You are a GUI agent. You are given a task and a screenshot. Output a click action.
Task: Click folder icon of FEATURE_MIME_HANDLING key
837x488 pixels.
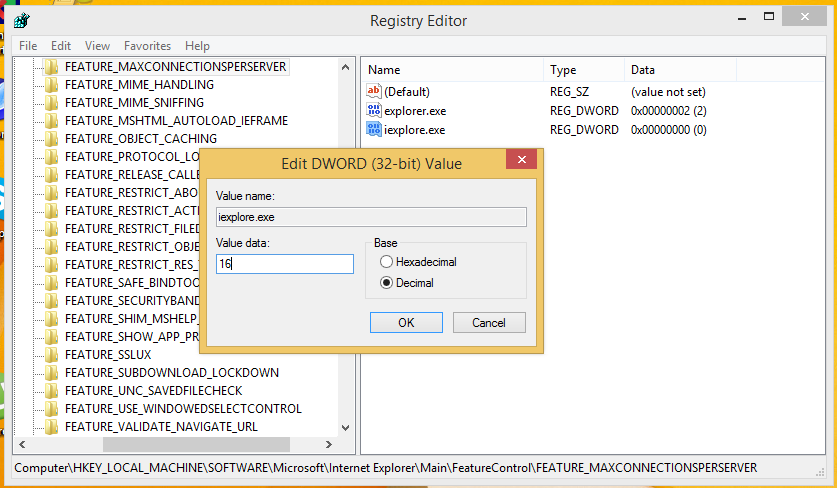point(52,85)
